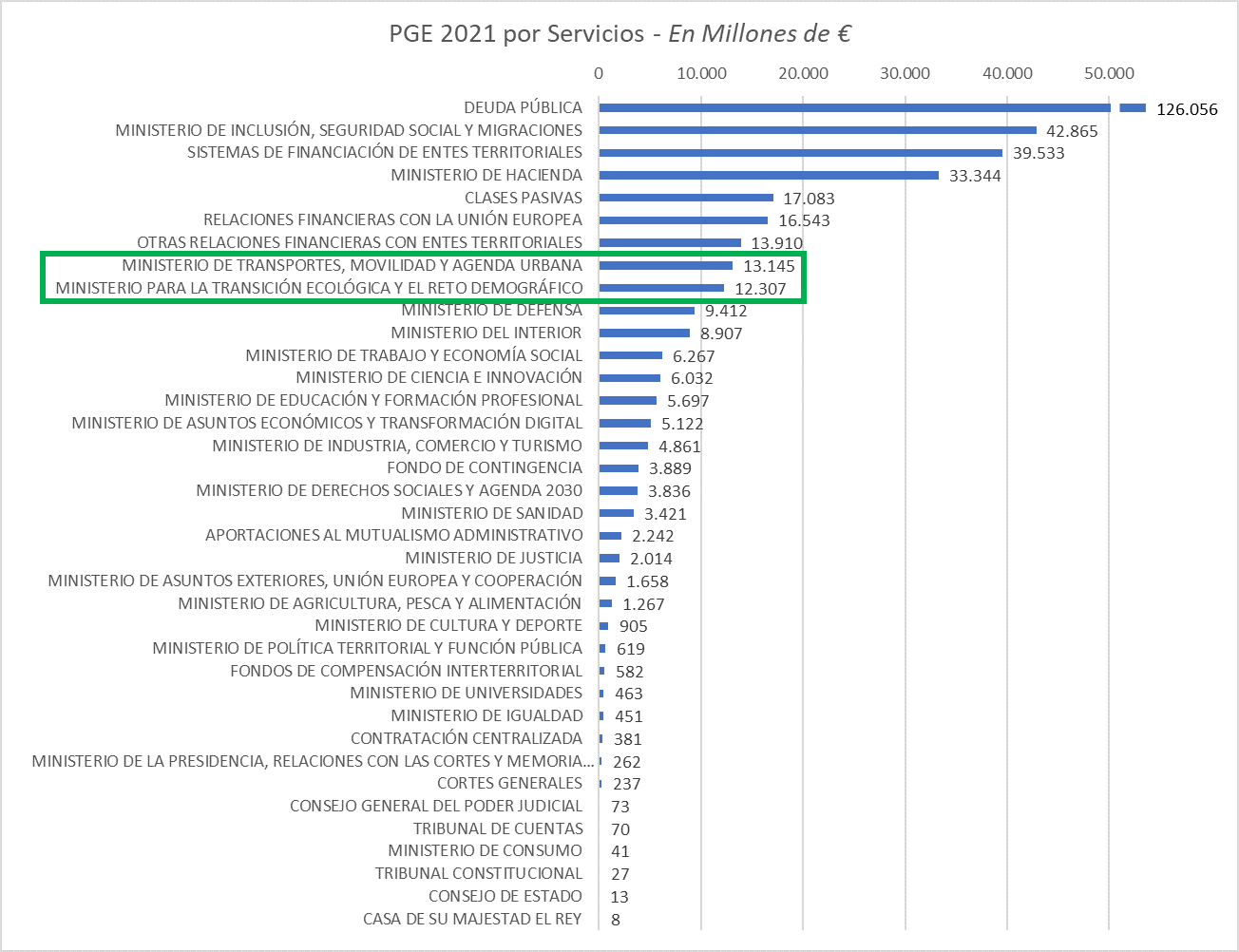The image size is (1239, 952).
Task: Select the MINISTERIO DE DEFENSA bar
Action: click(x=646, y=311)
